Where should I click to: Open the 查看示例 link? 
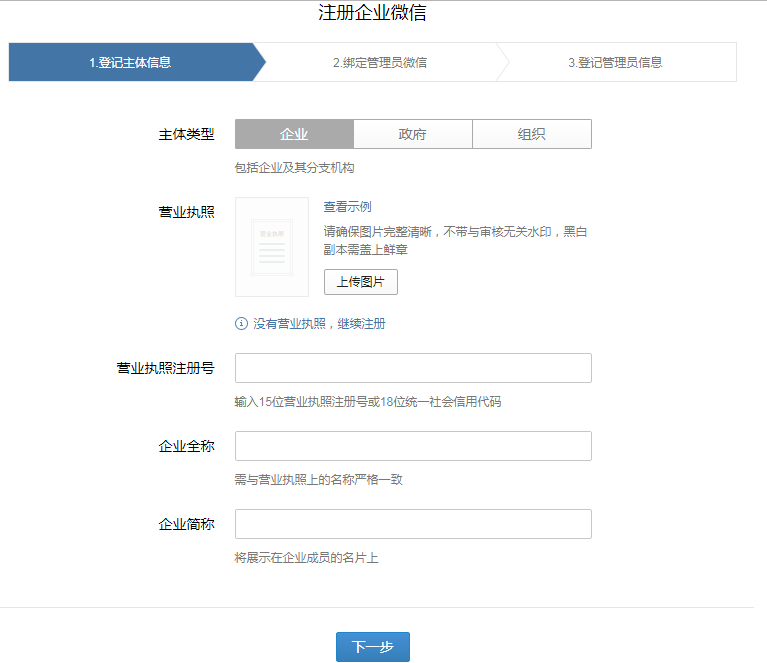[x=347, y=207]
